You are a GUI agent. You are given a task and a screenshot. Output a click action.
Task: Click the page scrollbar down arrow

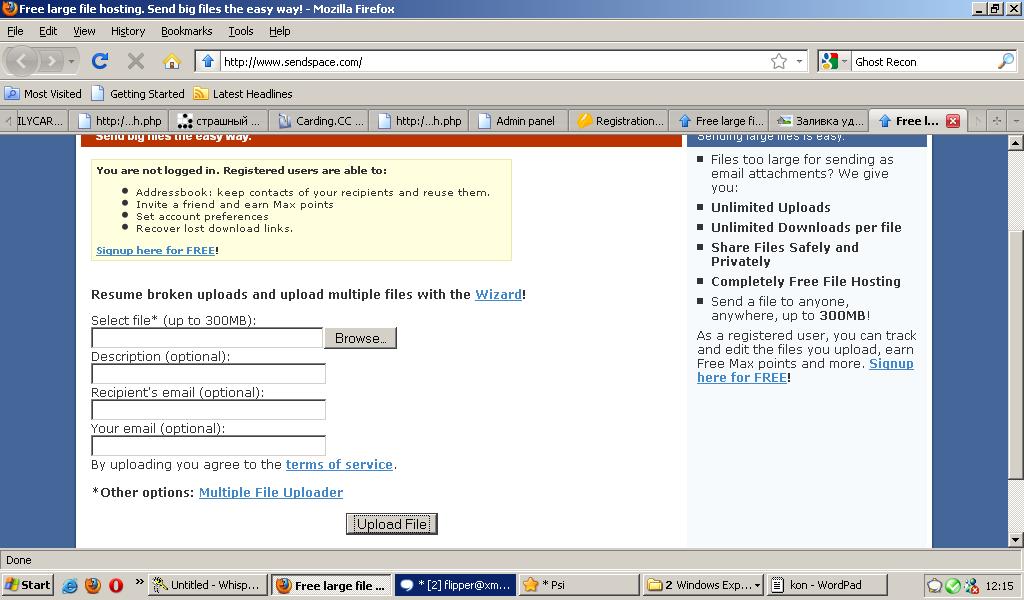coord(1016,540)
